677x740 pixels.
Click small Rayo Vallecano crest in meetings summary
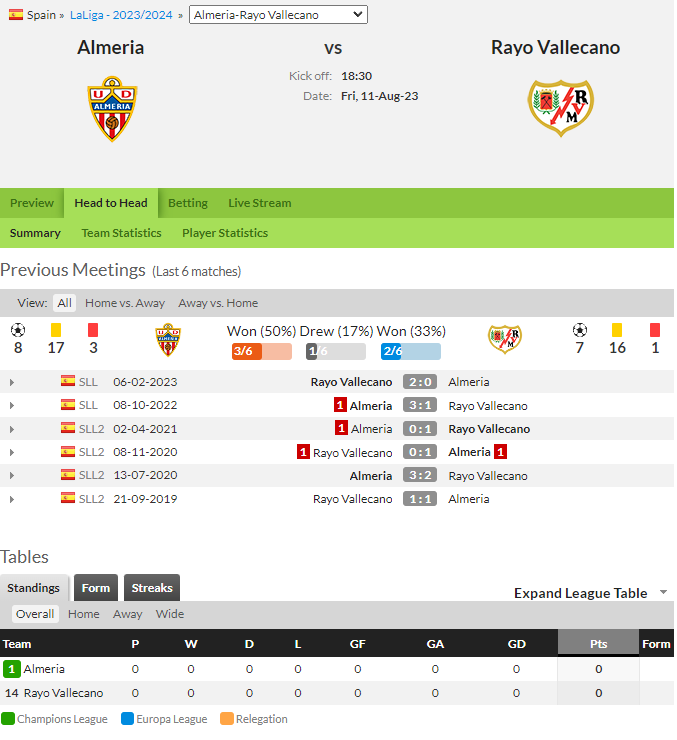click(x=505, y=339)
